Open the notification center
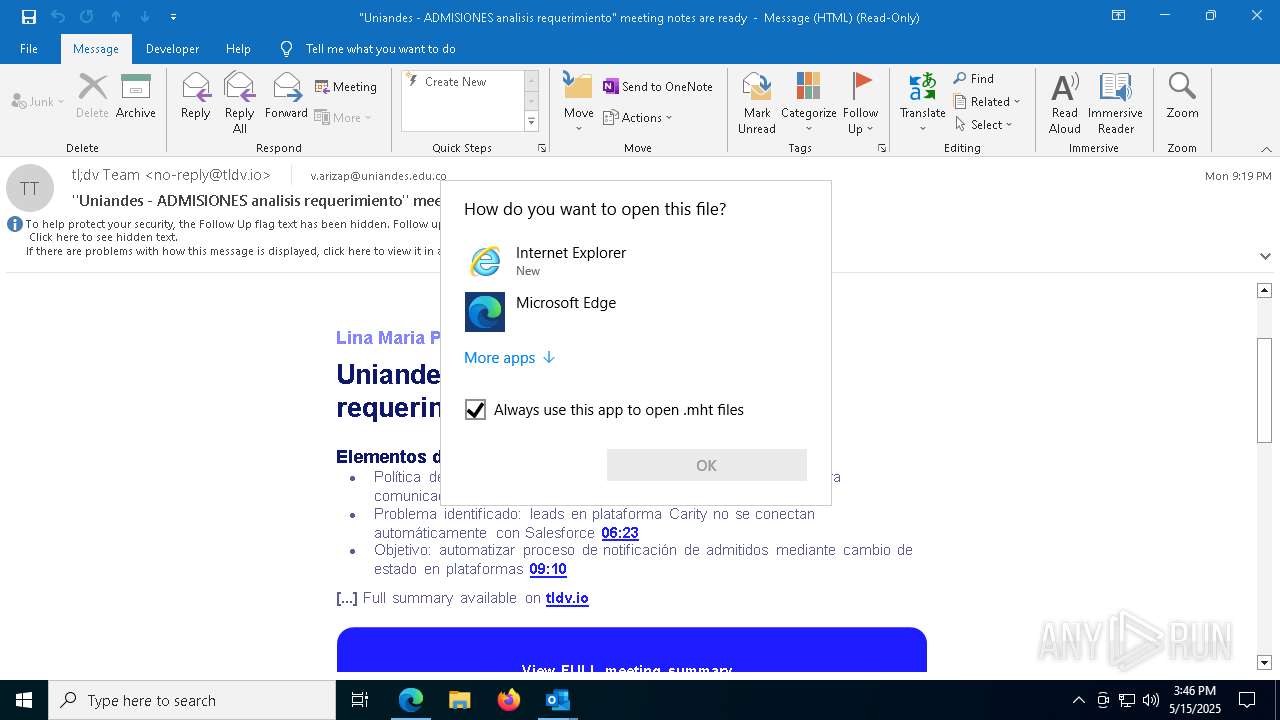The image size is (1280, 720). click(x=1247, y=700)
